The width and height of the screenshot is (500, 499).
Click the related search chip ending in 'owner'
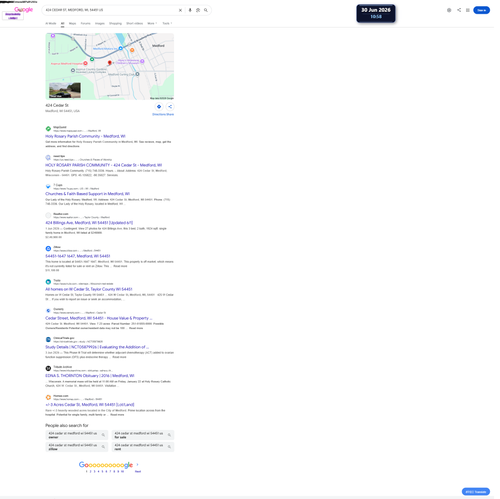point(77,435)
